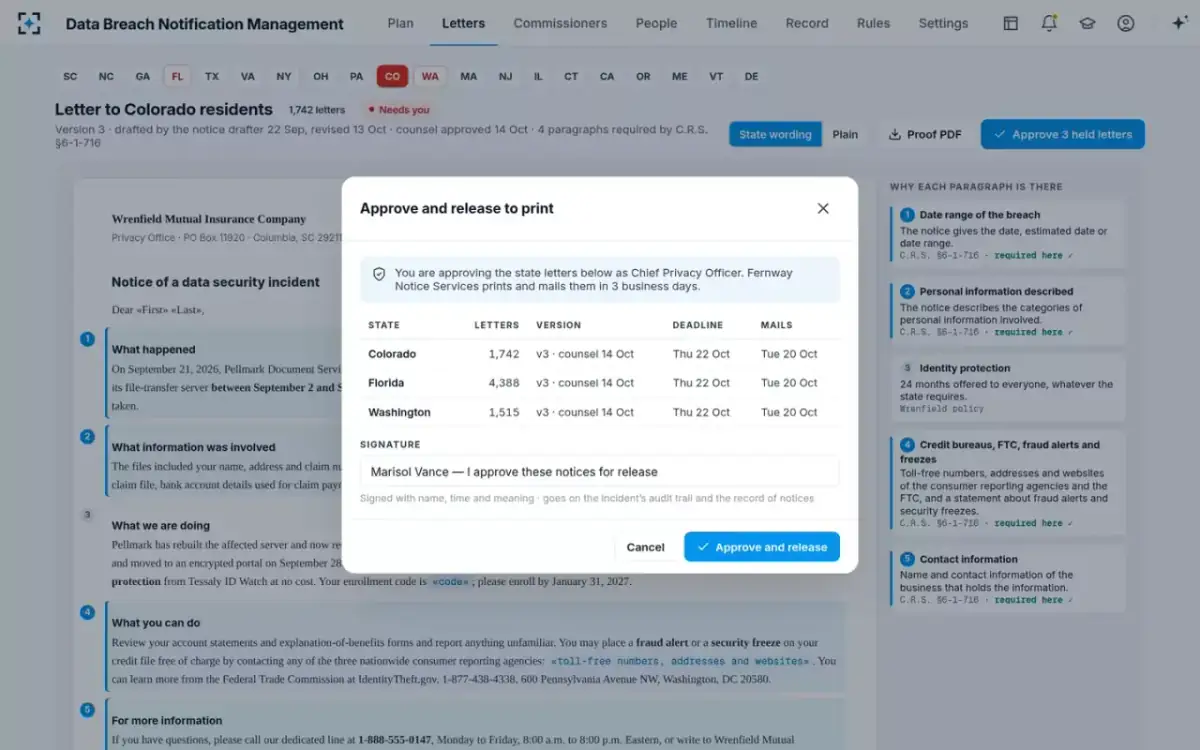Select the TX state chip

point(212,76)
